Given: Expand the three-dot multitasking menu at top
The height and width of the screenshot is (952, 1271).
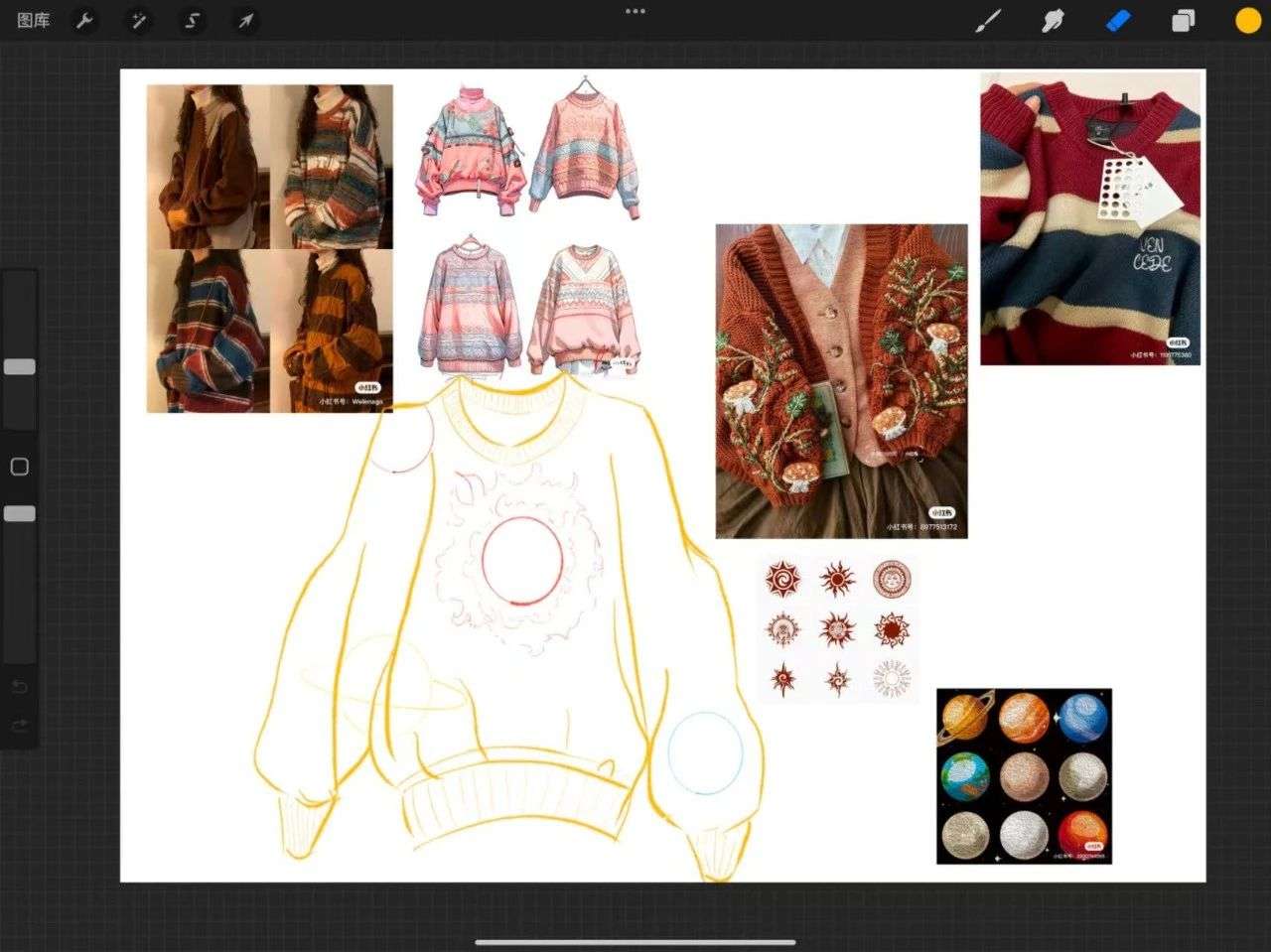Looking at the screenshot, I should (x=635, y=12).
